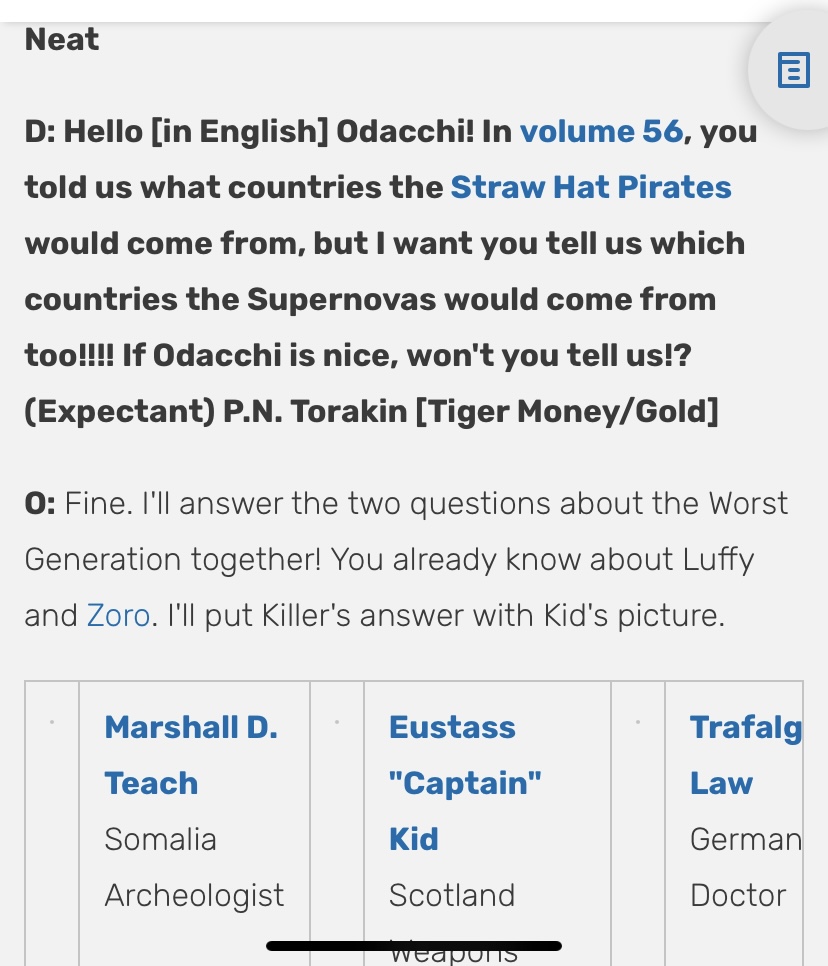828x966 pixels.
Task: Open the volume 56 link
Action: [600, 132]
